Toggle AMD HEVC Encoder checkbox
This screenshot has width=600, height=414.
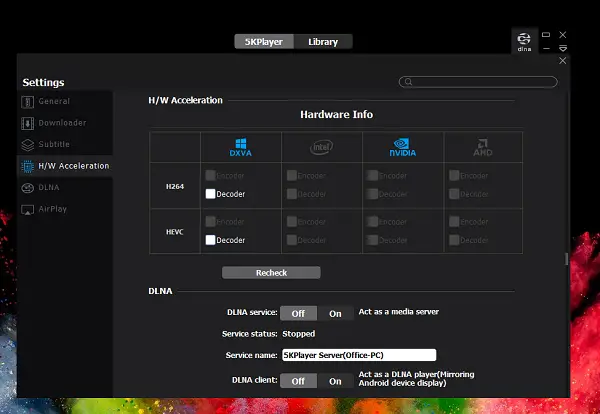454,222
